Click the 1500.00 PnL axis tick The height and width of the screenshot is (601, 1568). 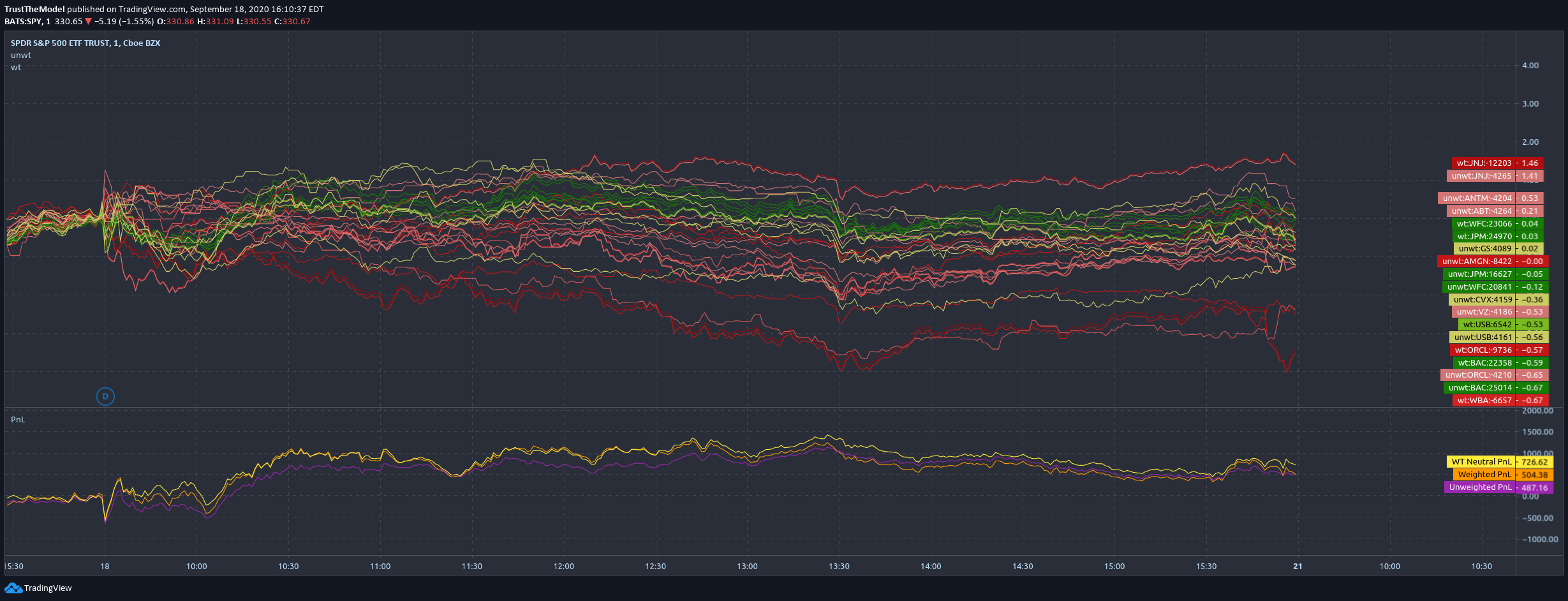pos(1537,432)
